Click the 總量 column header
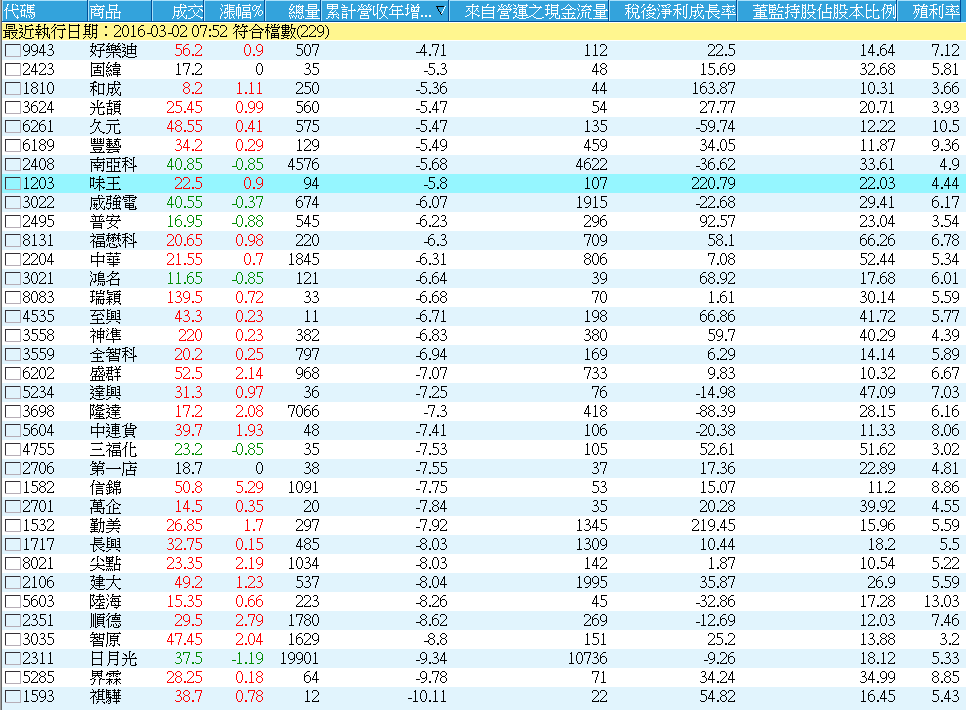 (x=294, y=10)
